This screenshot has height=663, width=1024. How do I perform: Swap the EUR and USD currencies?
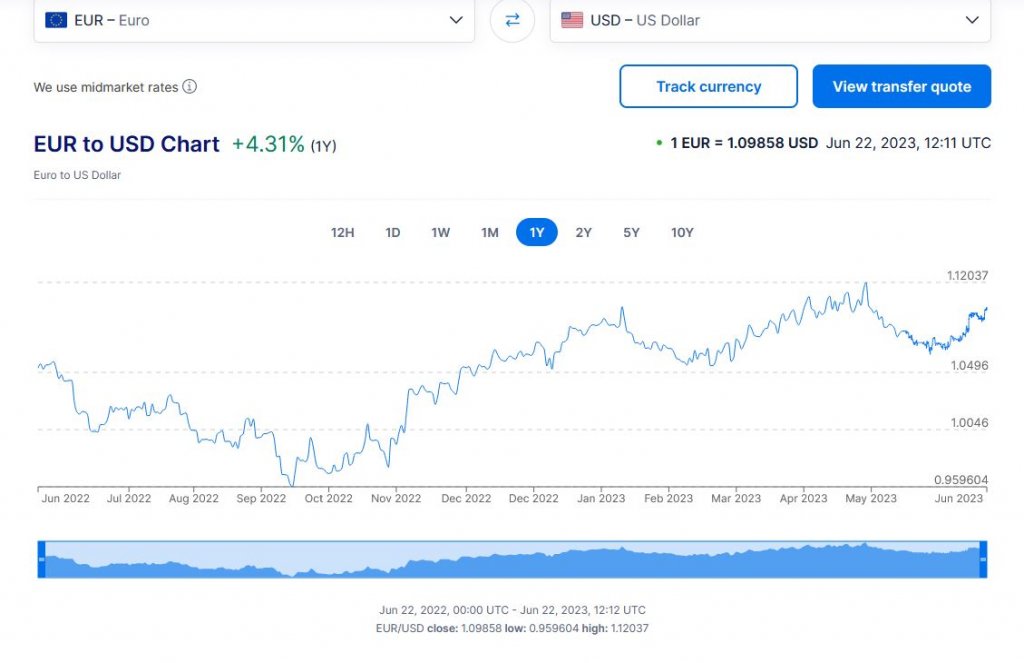[512, 20]
